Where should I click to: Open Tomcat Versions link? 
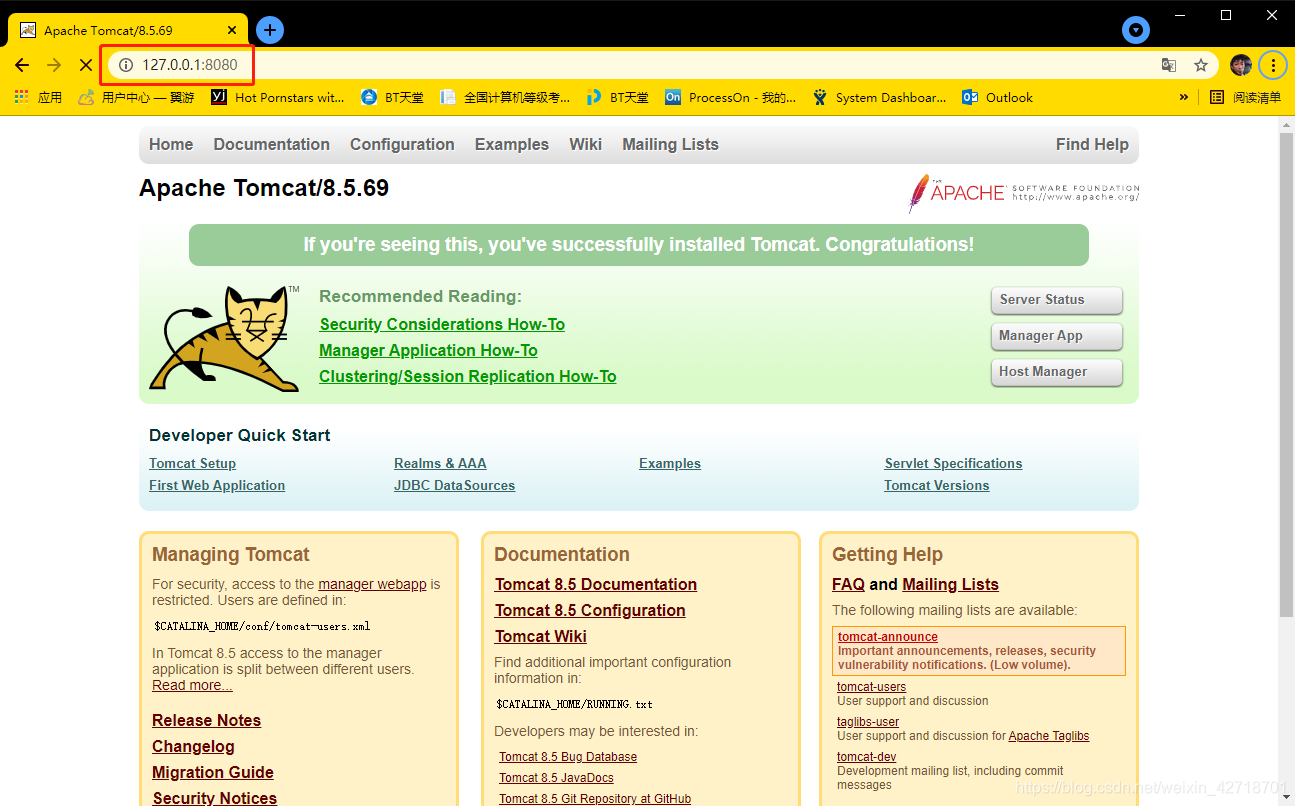coord(936,485)
